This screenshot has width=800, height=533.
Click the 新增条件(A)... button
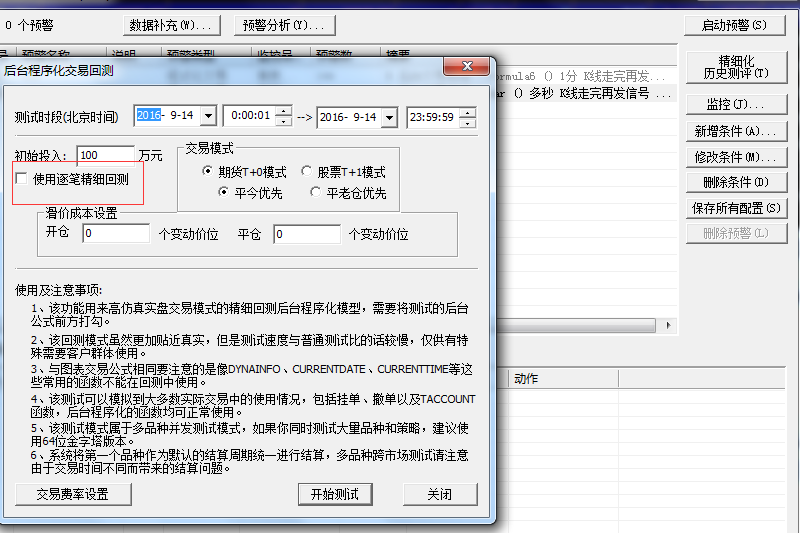pyautogui.click(x=734, y=131)
